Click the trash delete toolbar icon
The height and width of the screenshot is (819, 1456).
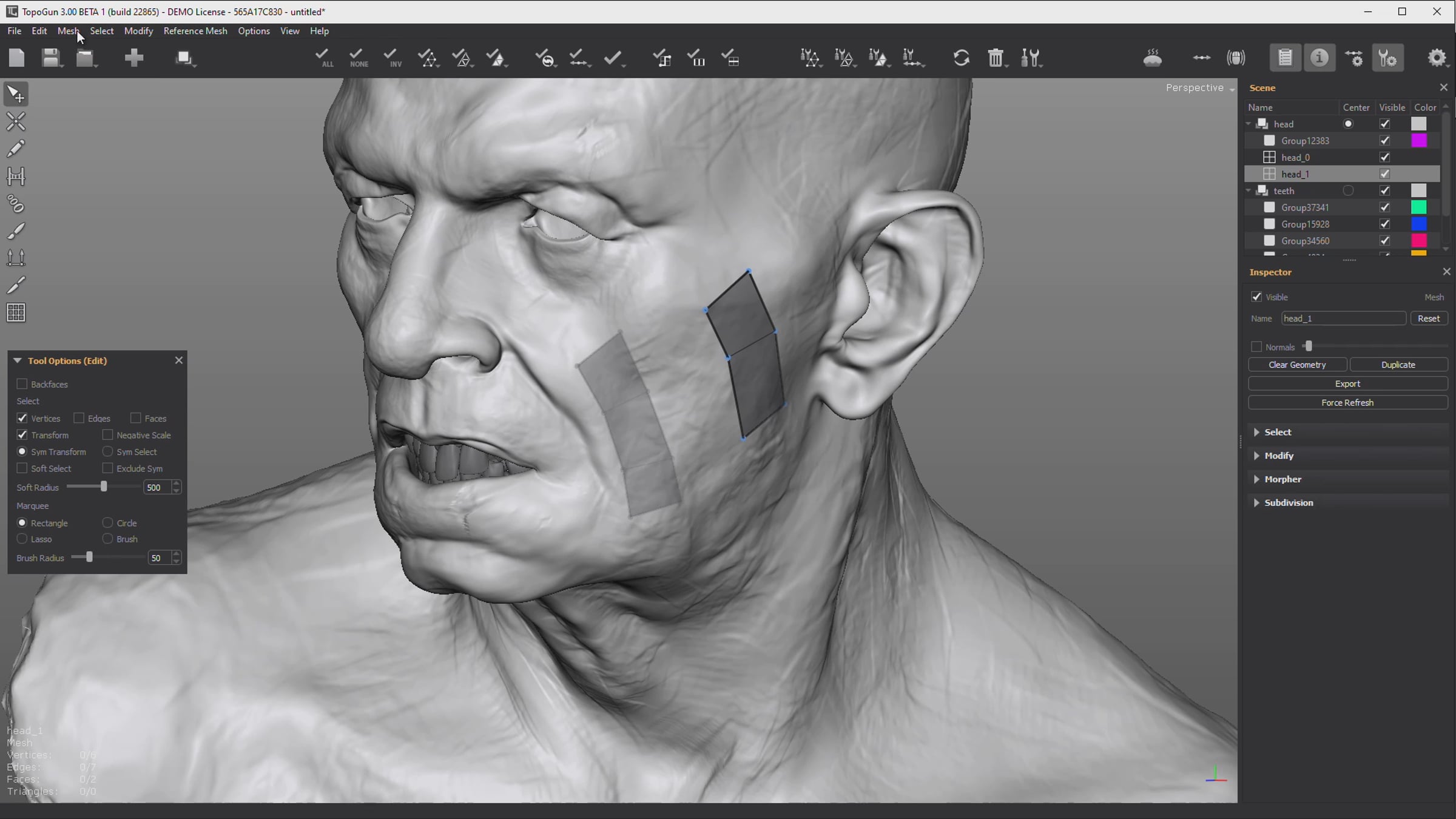click(996, 58)
